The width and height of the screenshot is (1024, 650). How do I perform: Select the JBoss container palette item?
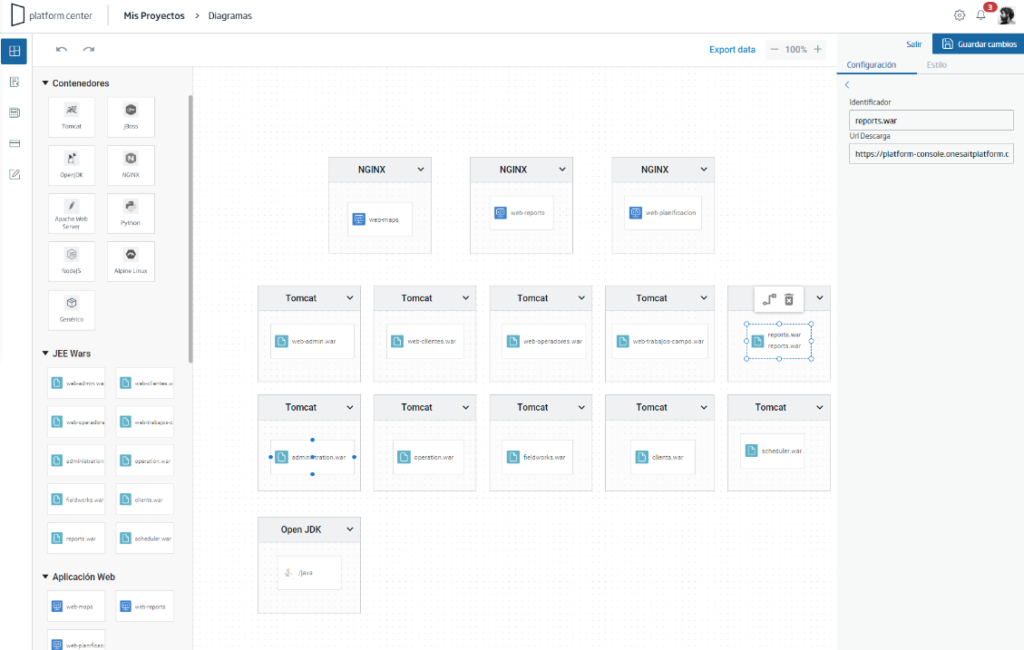coord(131,117)
